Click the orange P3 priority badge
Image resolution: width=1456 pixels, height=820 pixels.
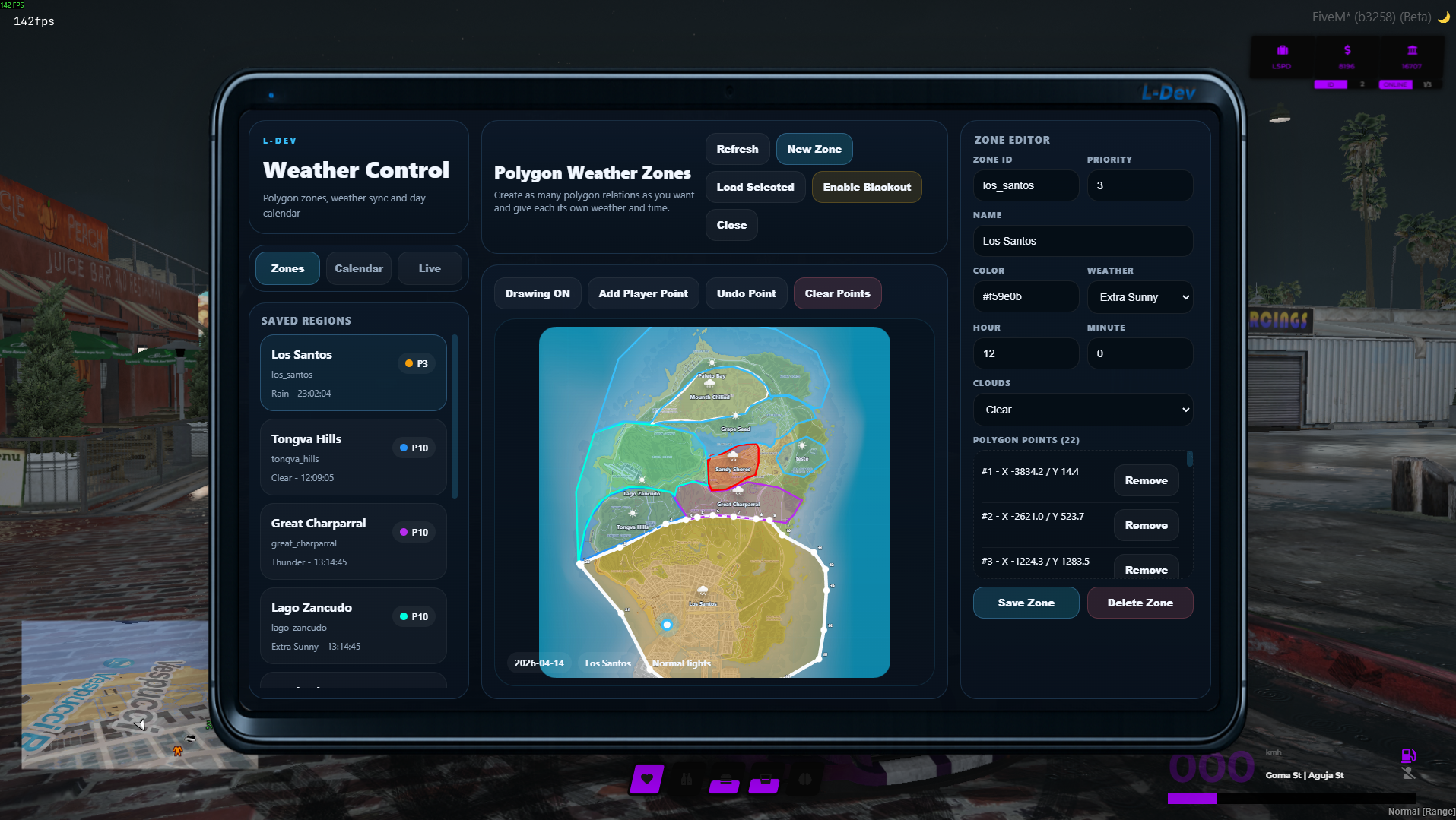coord(417,363)
